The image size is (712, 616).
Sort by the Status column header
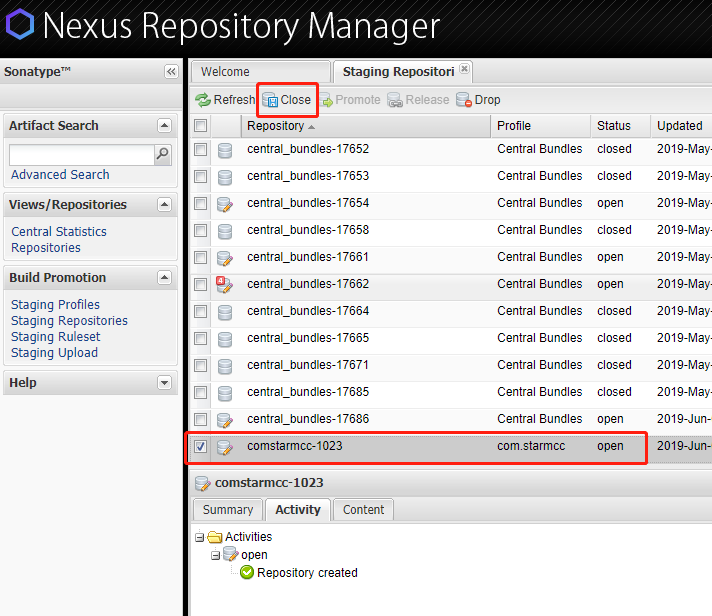coord(621,126)
